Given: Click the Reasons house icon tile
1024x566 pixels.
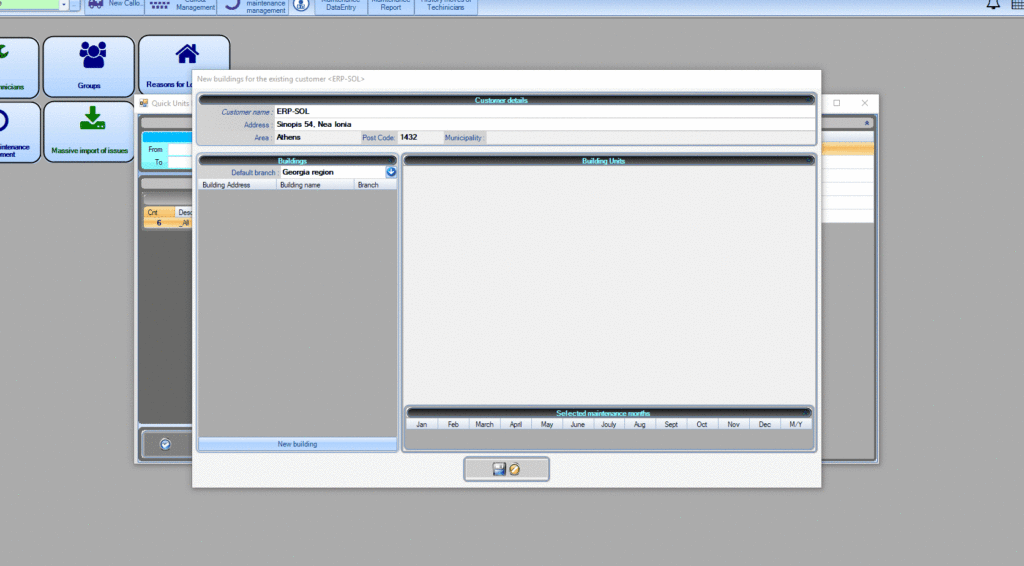Looking at the screenshot, I should point(184,60).
